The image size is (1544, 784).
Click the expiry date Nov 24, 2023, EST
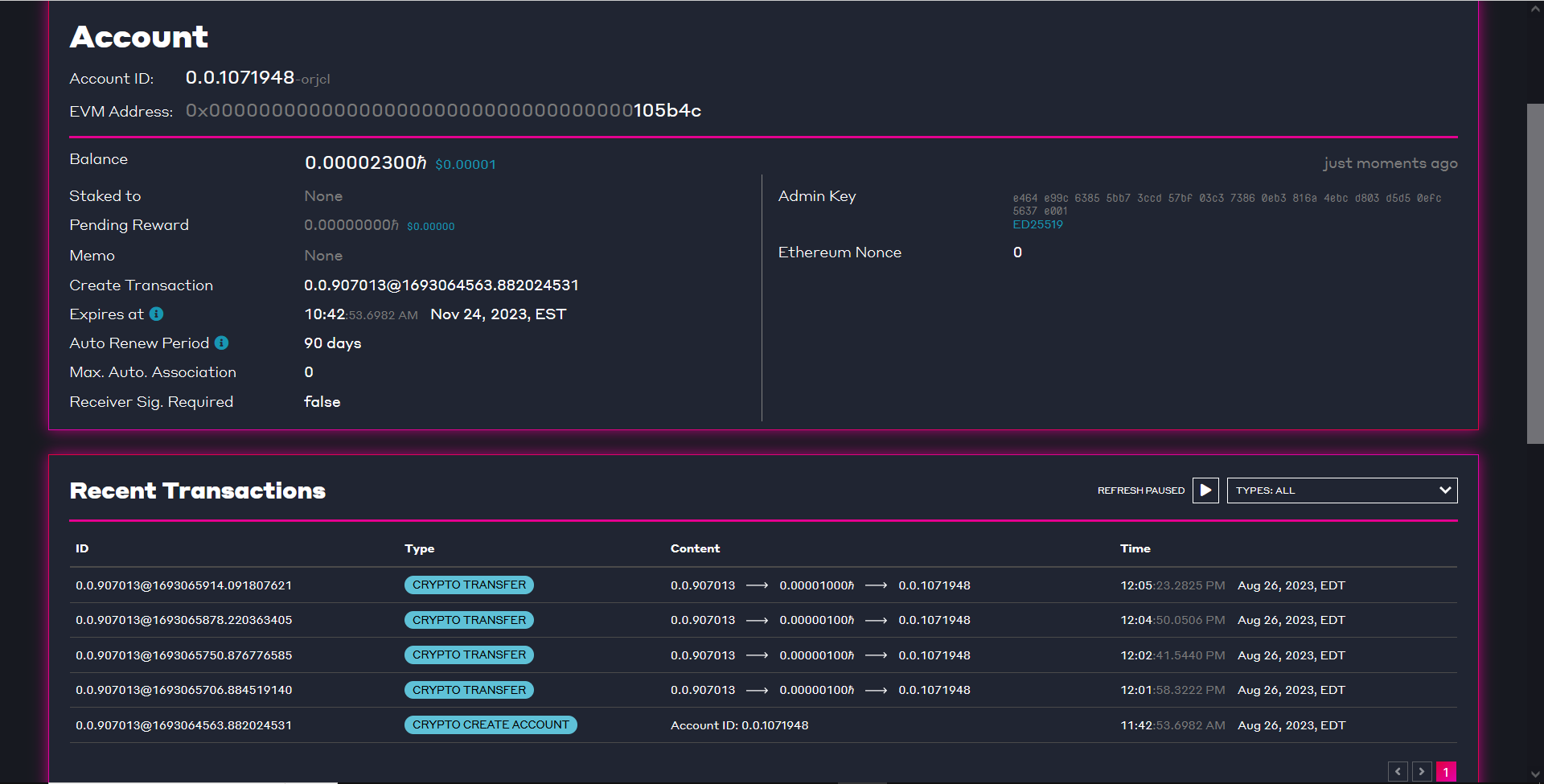499,314
